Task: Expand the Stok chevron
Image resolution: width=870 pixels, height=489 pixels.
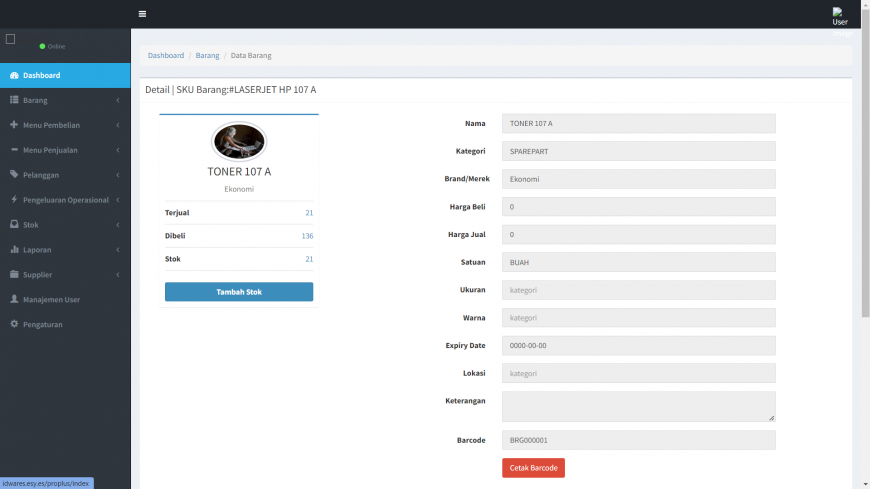Action: [118, 225]
